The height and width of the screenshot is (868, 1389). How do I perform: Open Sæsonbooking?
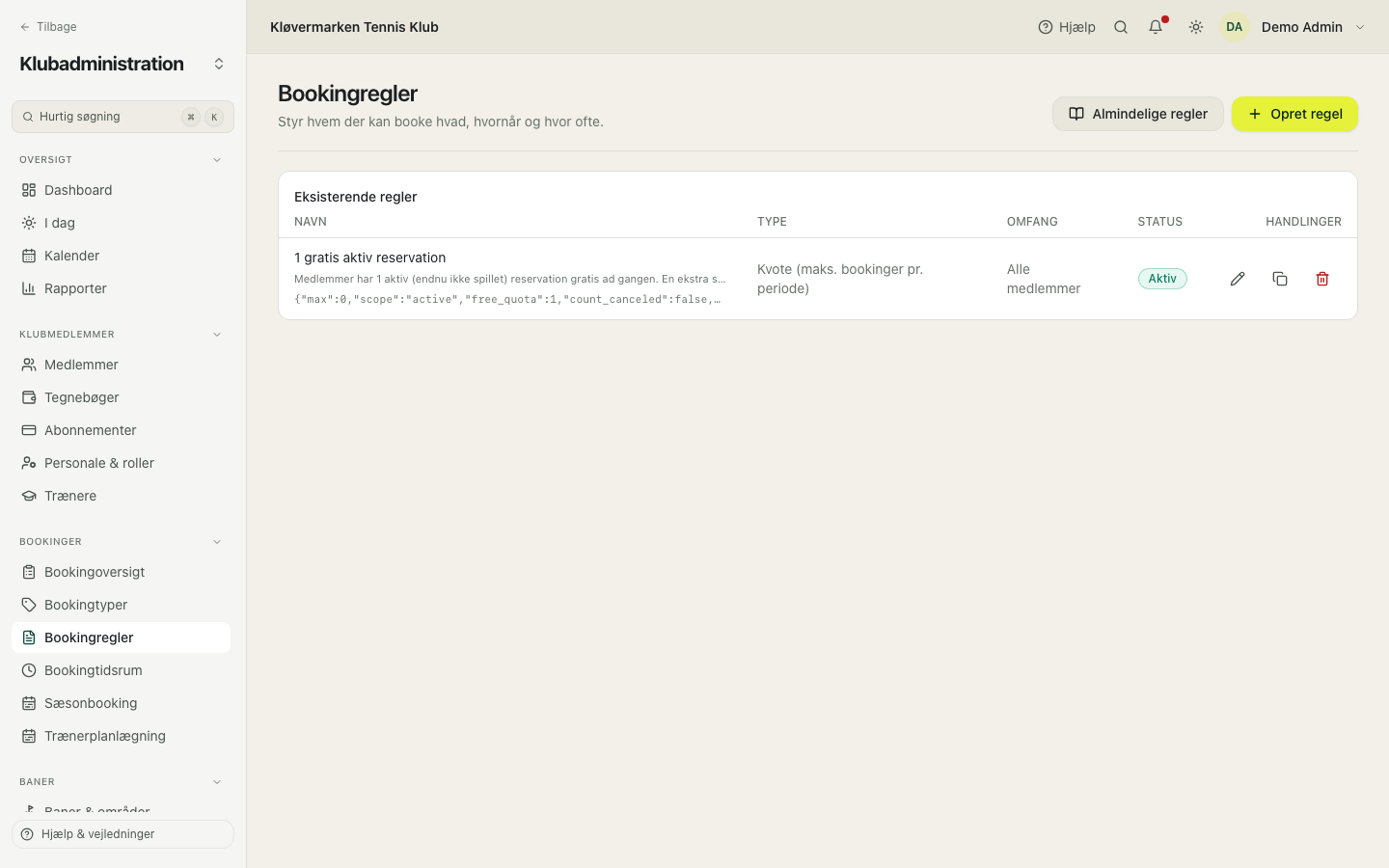pos(121,703)
